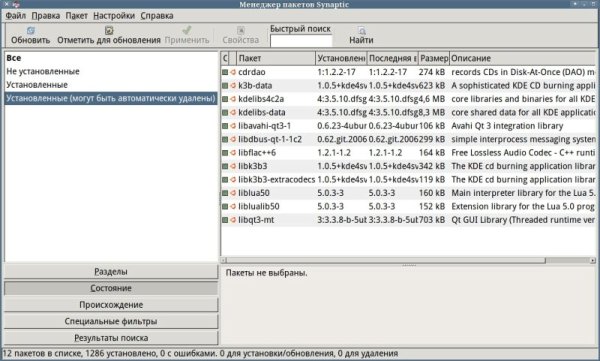600x361 pixels.
Task: Open the Правка menu
Action: point(46,16)
